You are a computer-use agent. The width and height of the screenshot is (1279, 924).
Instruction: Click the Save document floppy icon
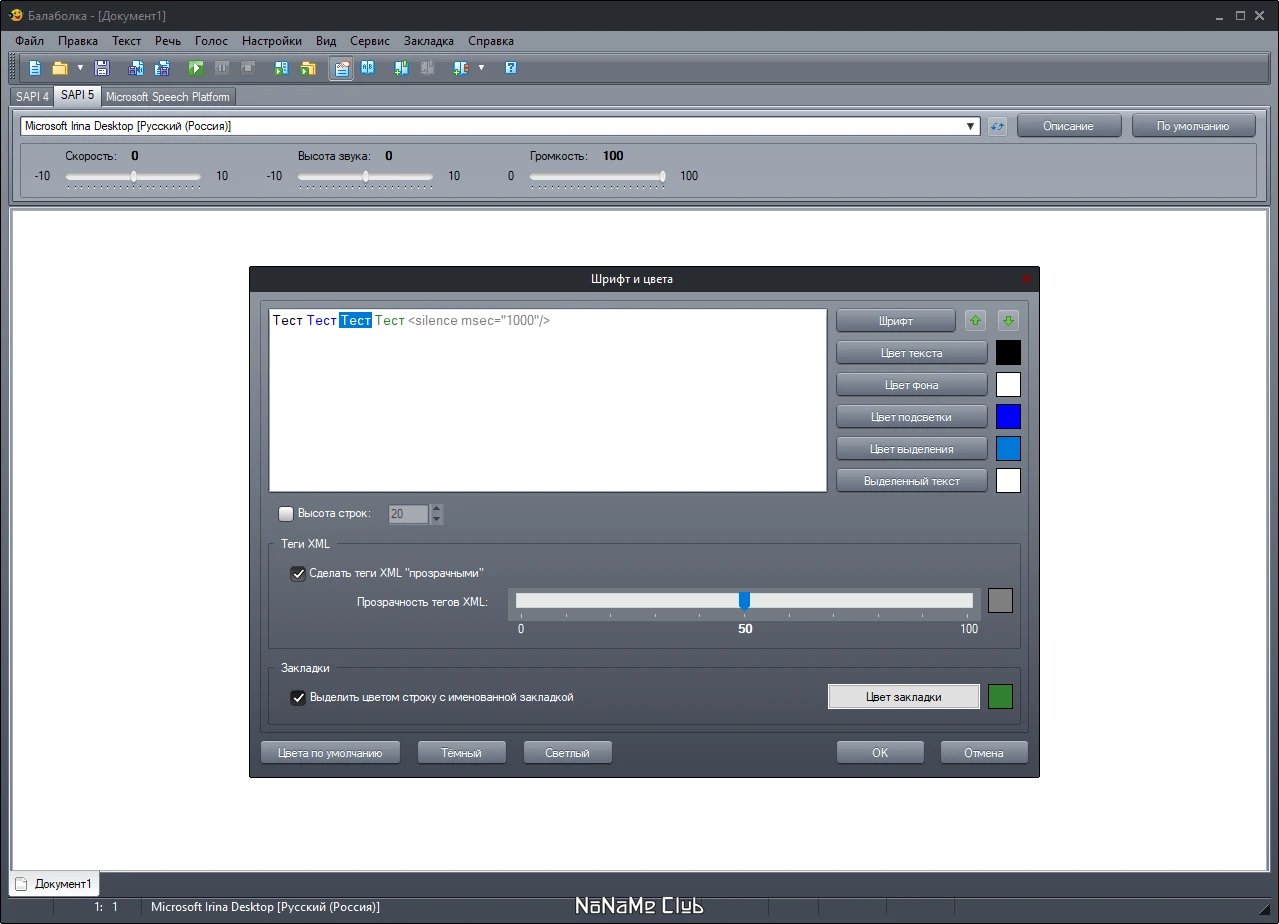point(102,68)
